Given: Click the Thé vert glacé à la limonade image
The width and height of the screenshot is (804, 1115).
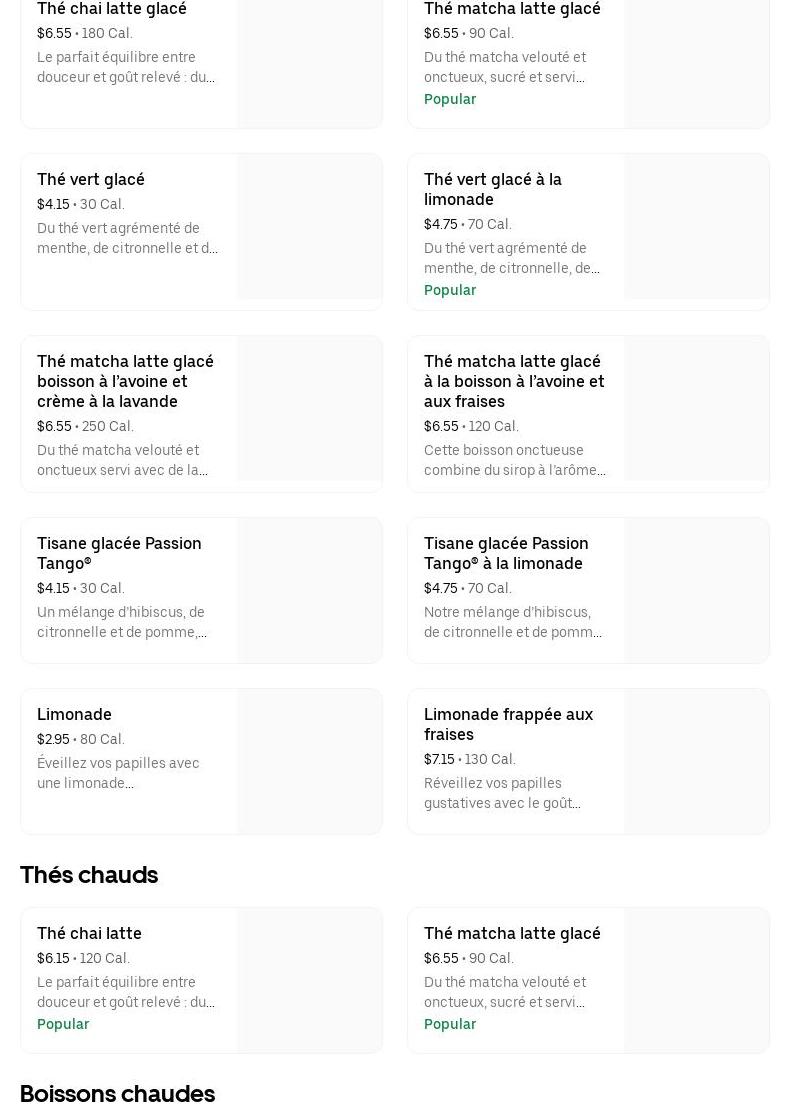Looking at the screenshot, I should (697, 227).
